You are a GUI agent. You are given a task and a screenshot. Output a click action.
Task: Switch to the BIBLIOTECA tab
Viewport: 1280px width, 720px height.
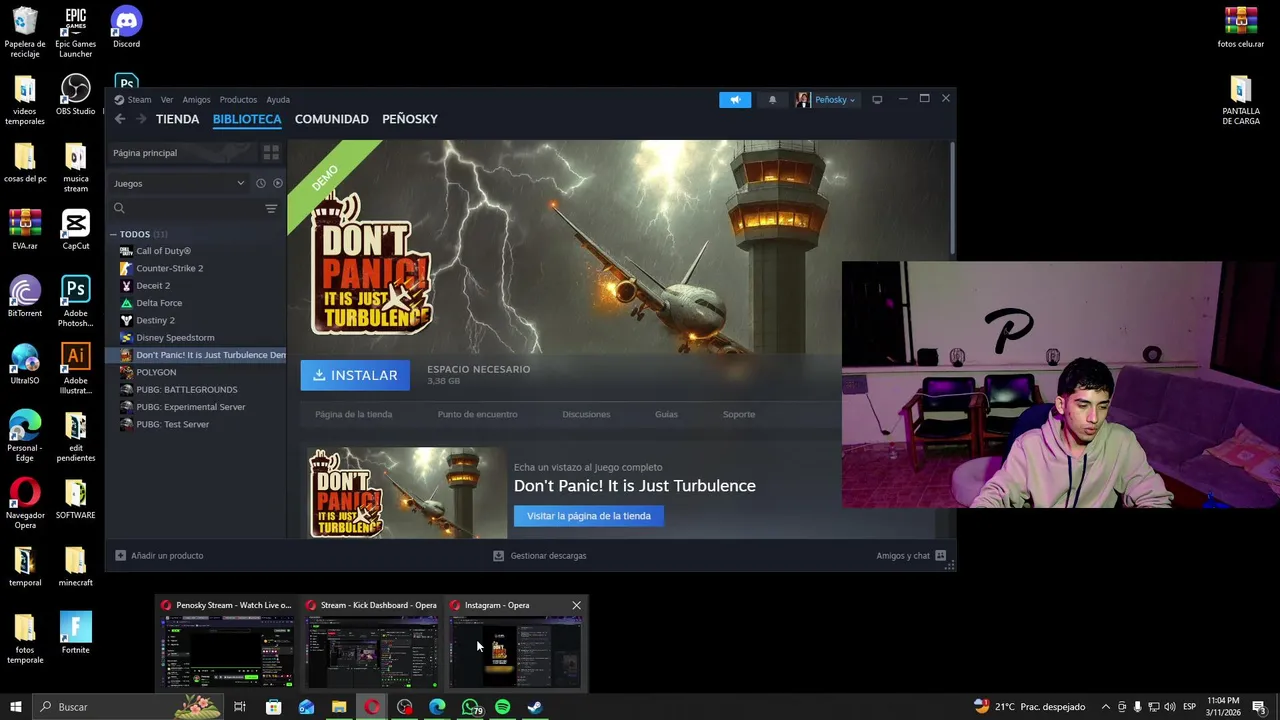tap(247, 119)
